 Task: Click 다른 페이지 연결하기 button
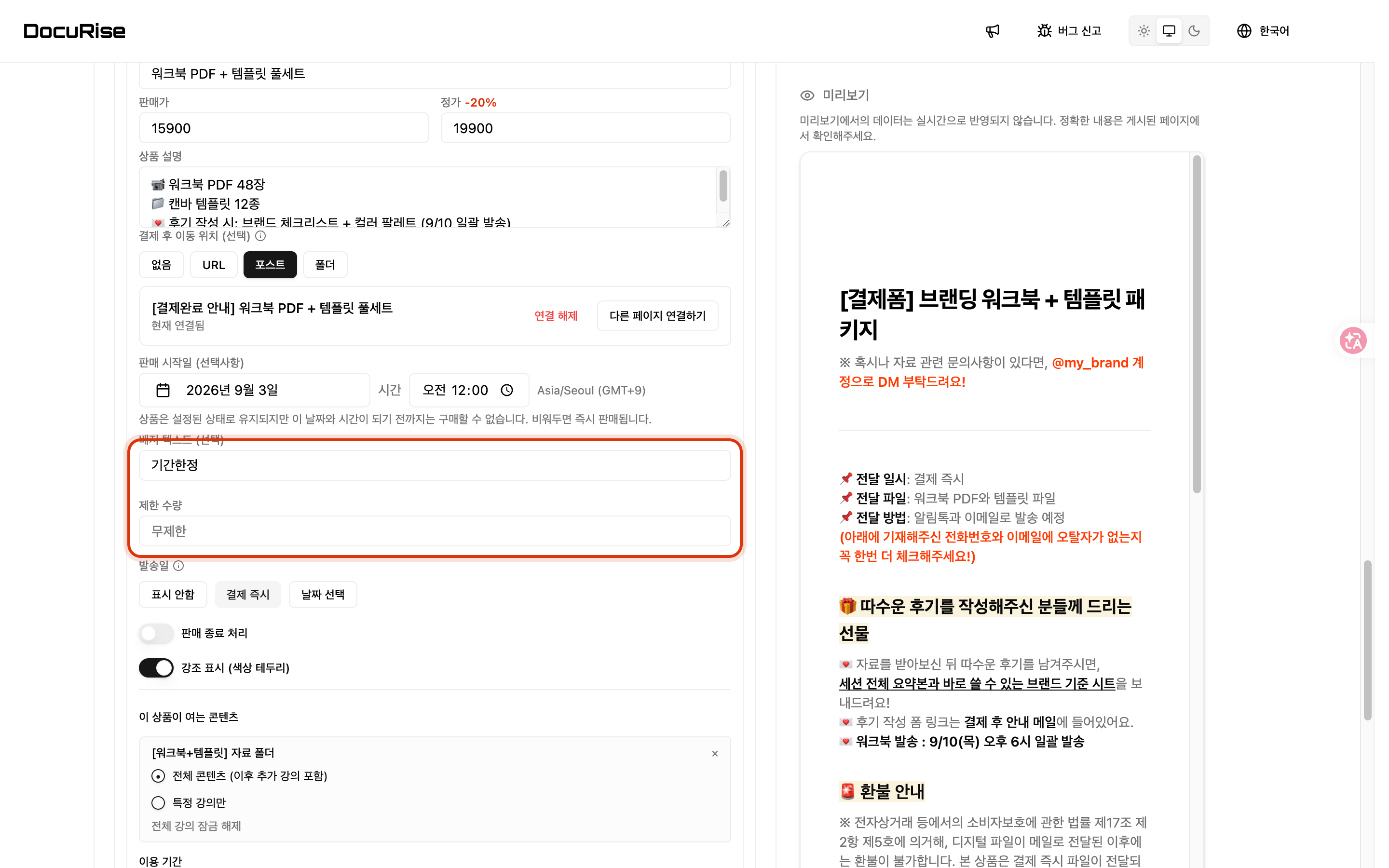click(657, 316)
